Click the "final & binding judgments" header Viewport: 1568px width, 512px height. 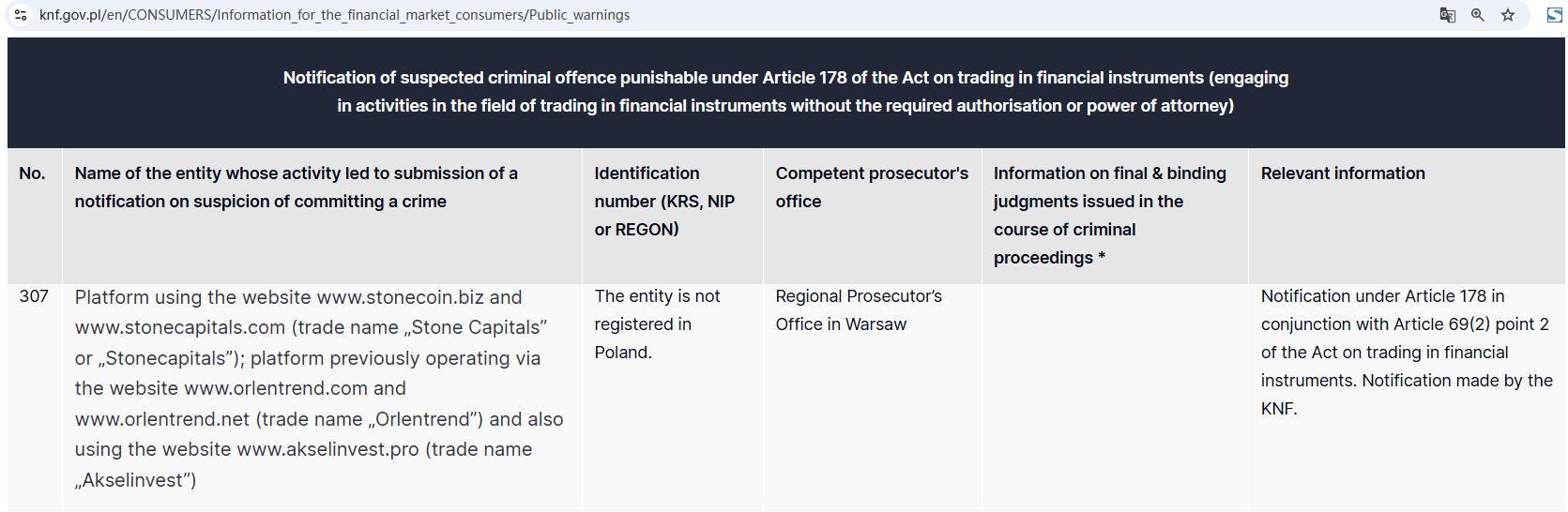pos(1109,216)
